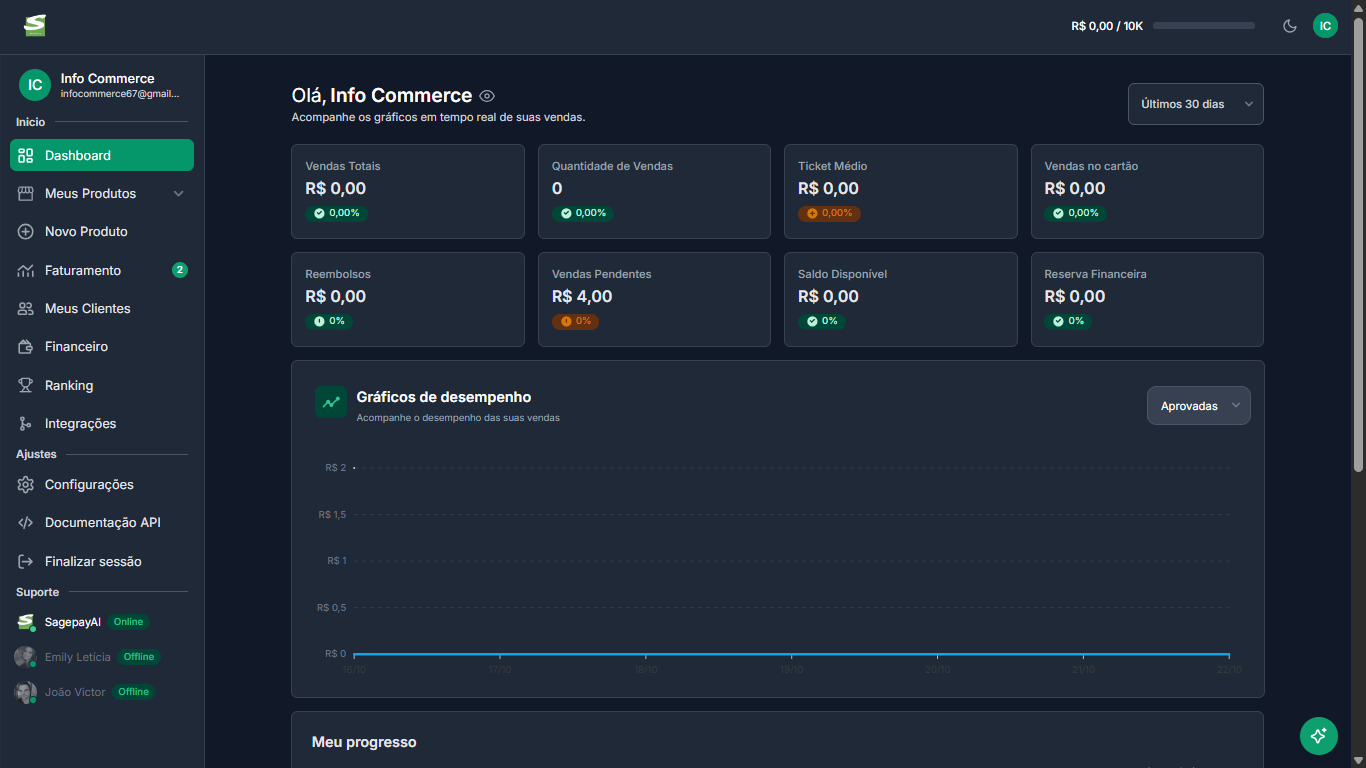This screenshot has width=1366, height=768.
Task: Click the R$ 0,00 / 10K progress bar
Action: pyautogui.click(x=1203, y=26)
